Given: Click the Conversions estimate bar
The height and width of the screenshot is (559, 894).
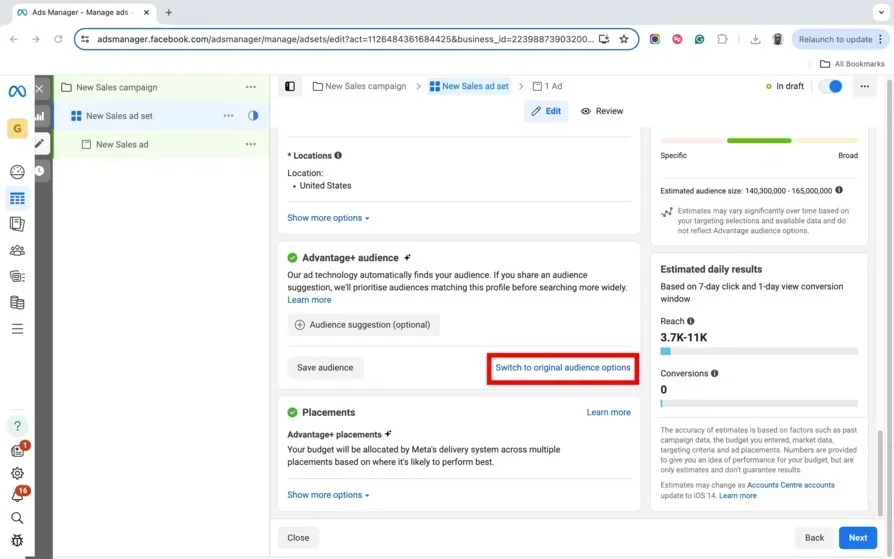Looking at the screenshot, I should [x=759, y=403].
